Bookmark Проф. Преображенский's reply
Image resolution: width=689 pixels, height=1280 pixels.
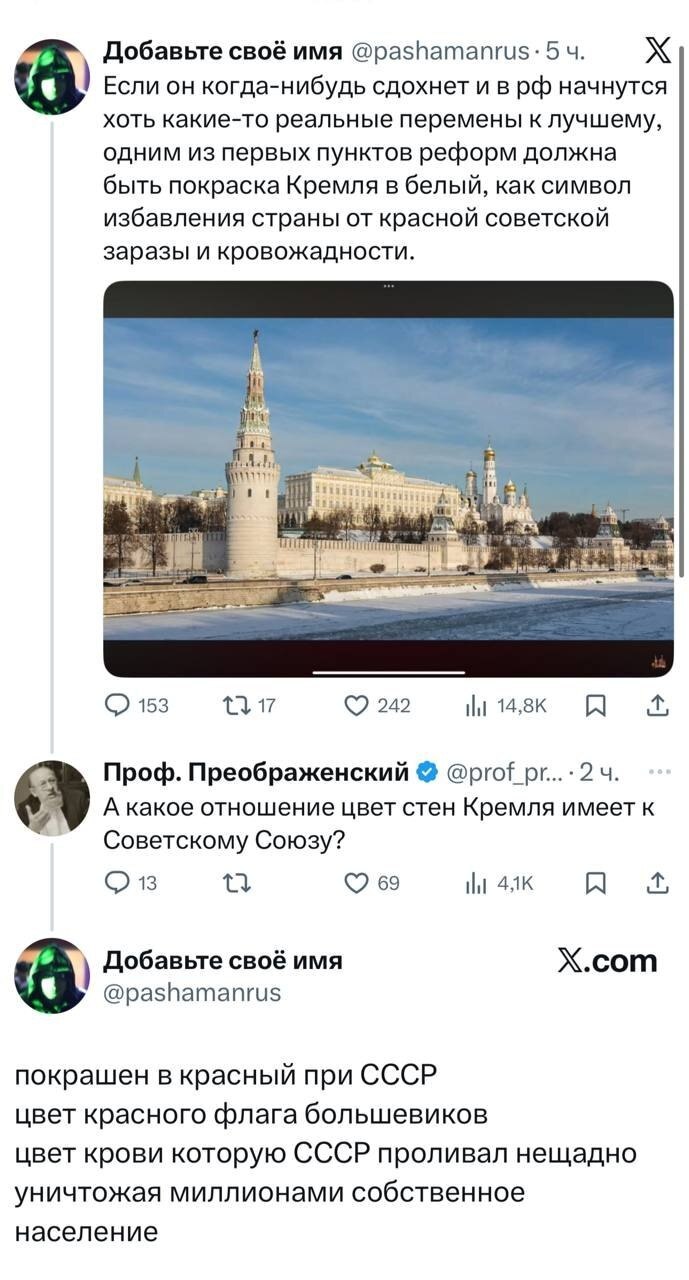[x=594, y=882]
